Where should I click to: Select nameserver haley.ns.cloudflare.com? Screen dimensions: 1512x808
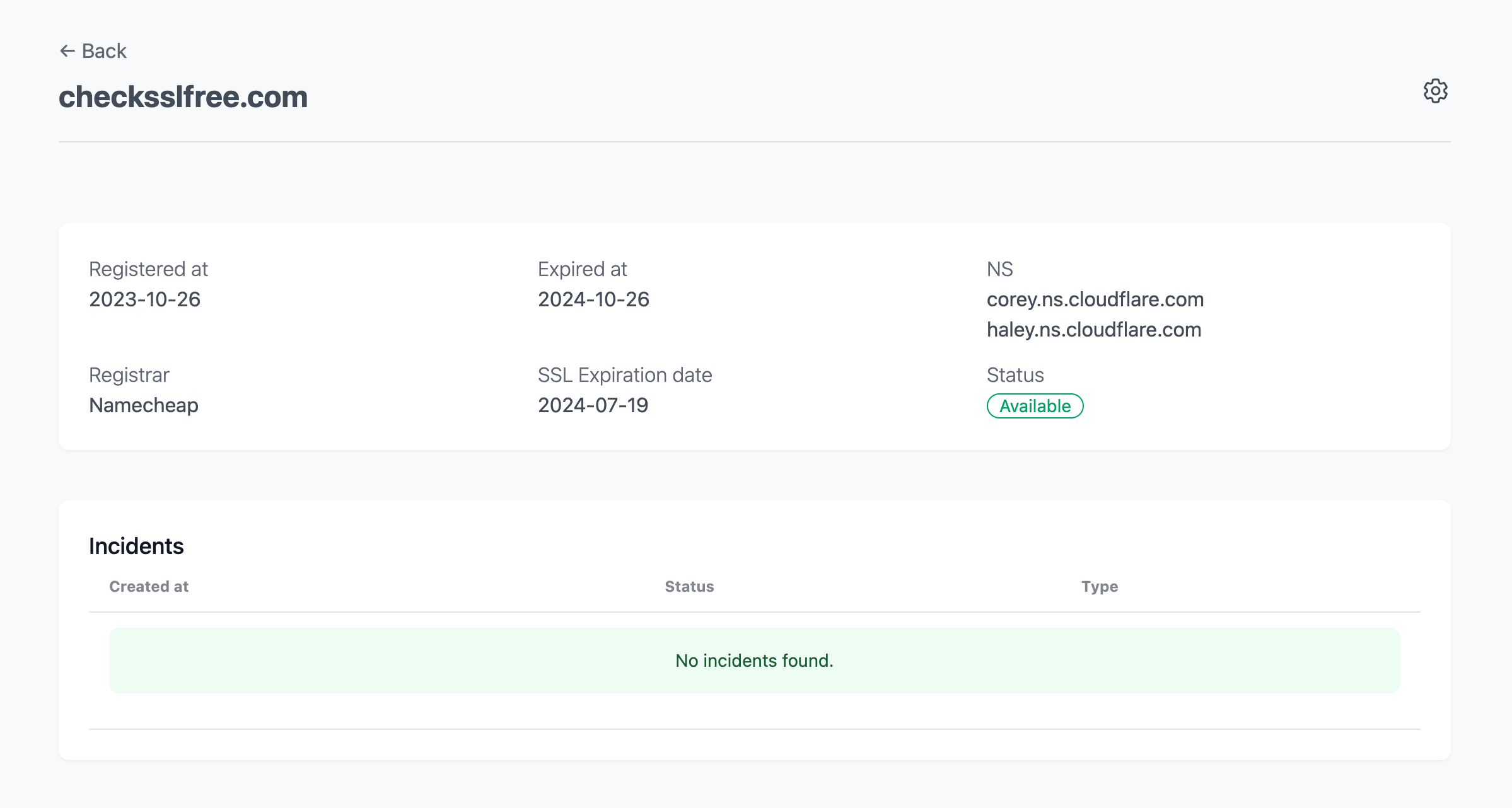tap(1094, 330)
